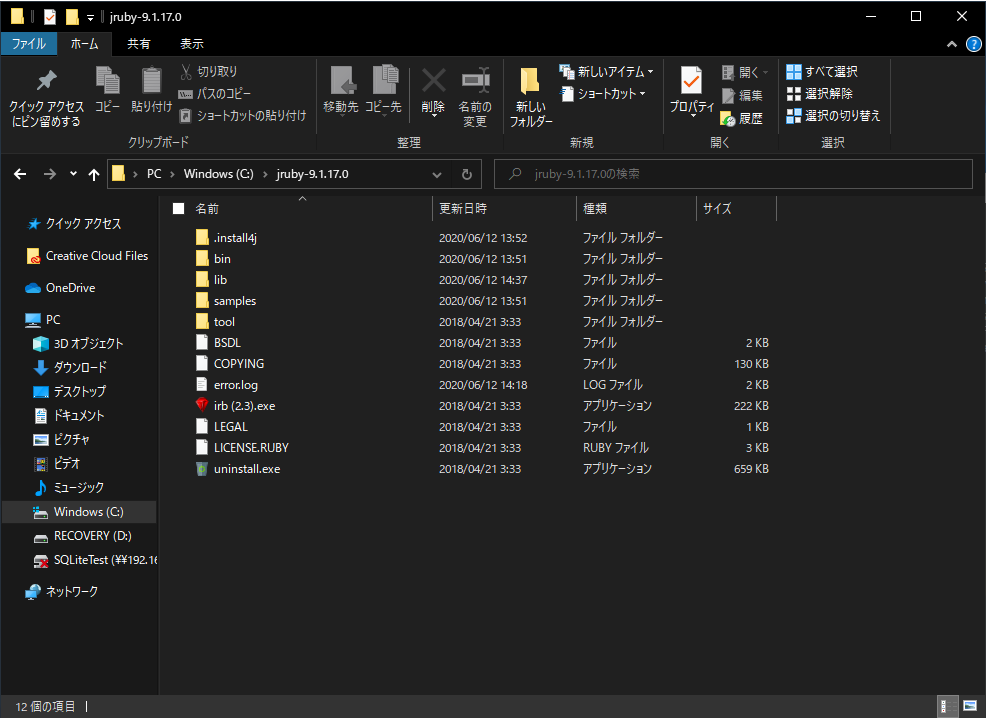Focus the jruby-9.1.17.0 search box
The width and height of the screenshot is (986, 718).
click(733, 174)
